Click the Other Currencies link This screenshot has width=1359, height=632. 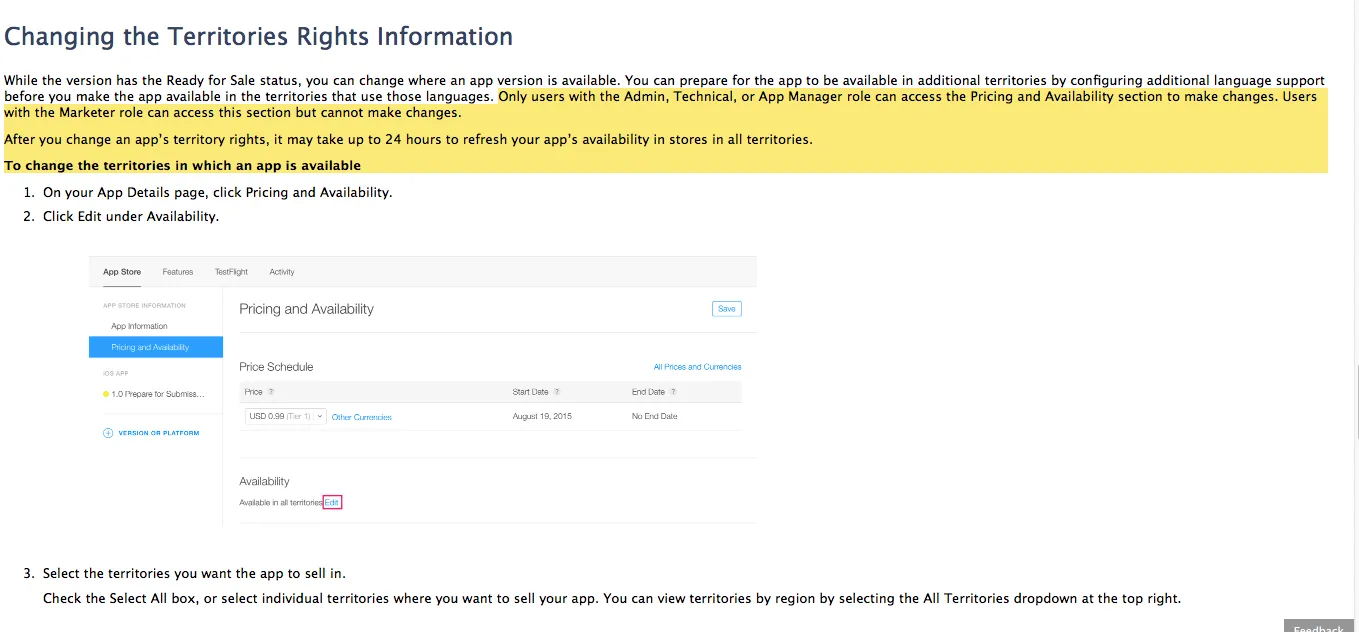(x=362, y=417)
